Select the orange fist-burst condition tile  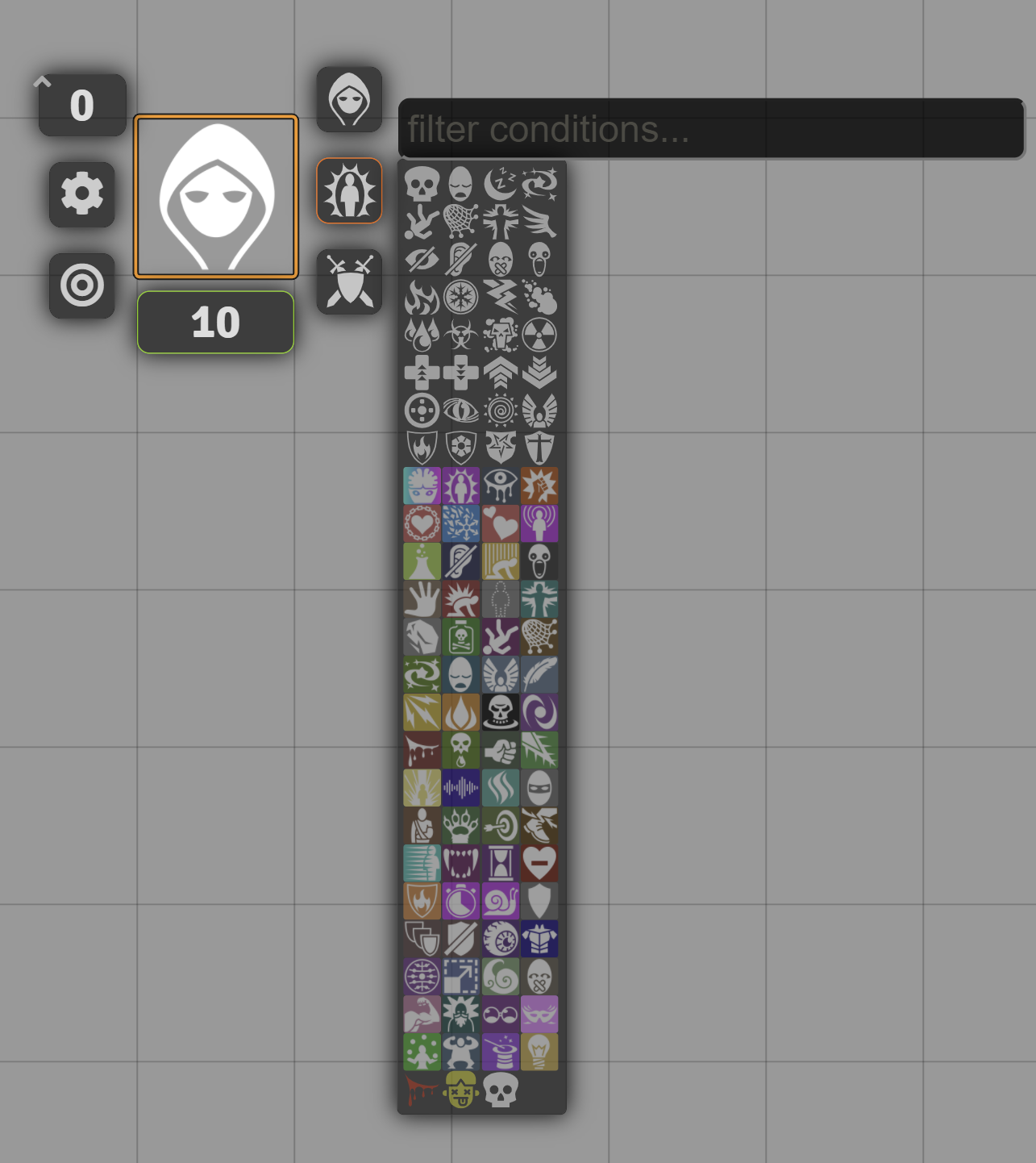tap(539, 486)
